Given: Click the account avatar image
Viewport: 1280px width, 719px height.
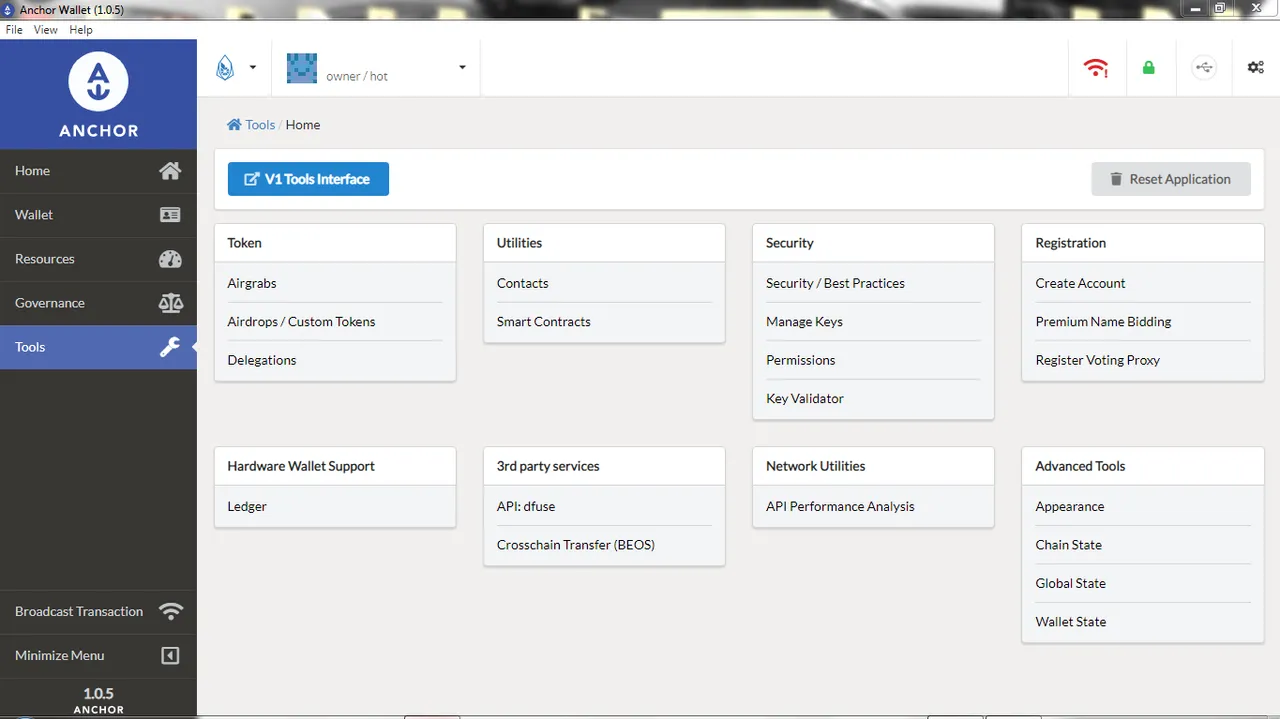Looking at the screenshot, I should point(302,68).
